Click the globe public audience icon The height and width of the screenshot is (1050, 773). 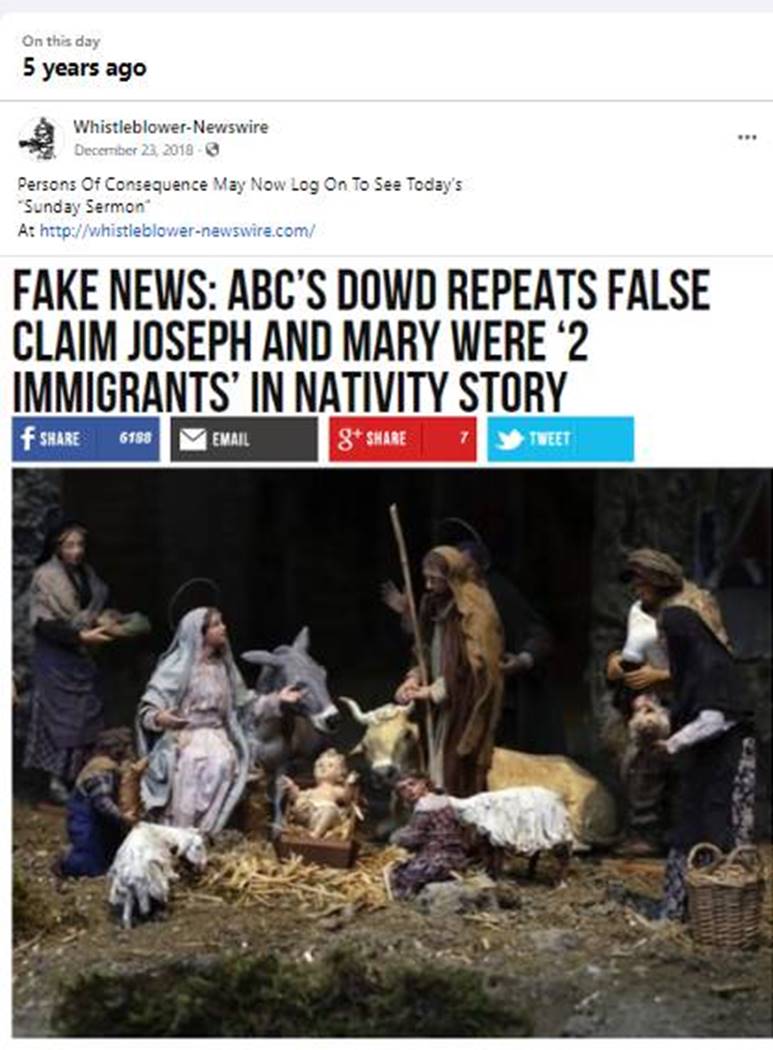(x=212, y=149)
